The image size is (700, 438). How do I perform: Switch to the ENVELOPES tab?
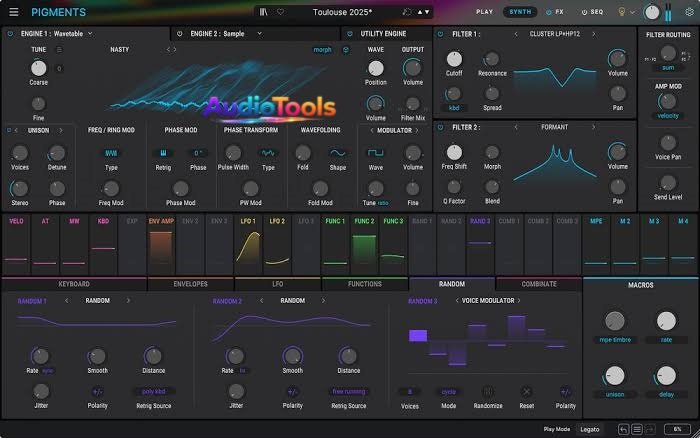point(190,284)
